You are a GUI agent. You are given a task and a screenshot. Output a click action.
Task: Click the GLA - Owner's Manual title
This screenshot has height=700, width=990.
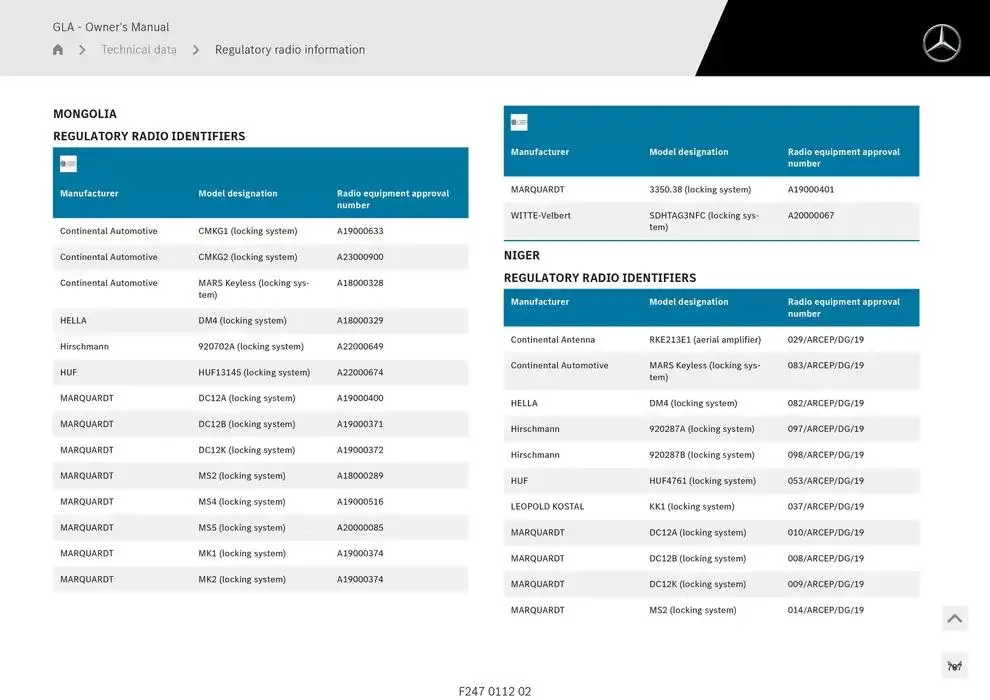pos(111,27)
